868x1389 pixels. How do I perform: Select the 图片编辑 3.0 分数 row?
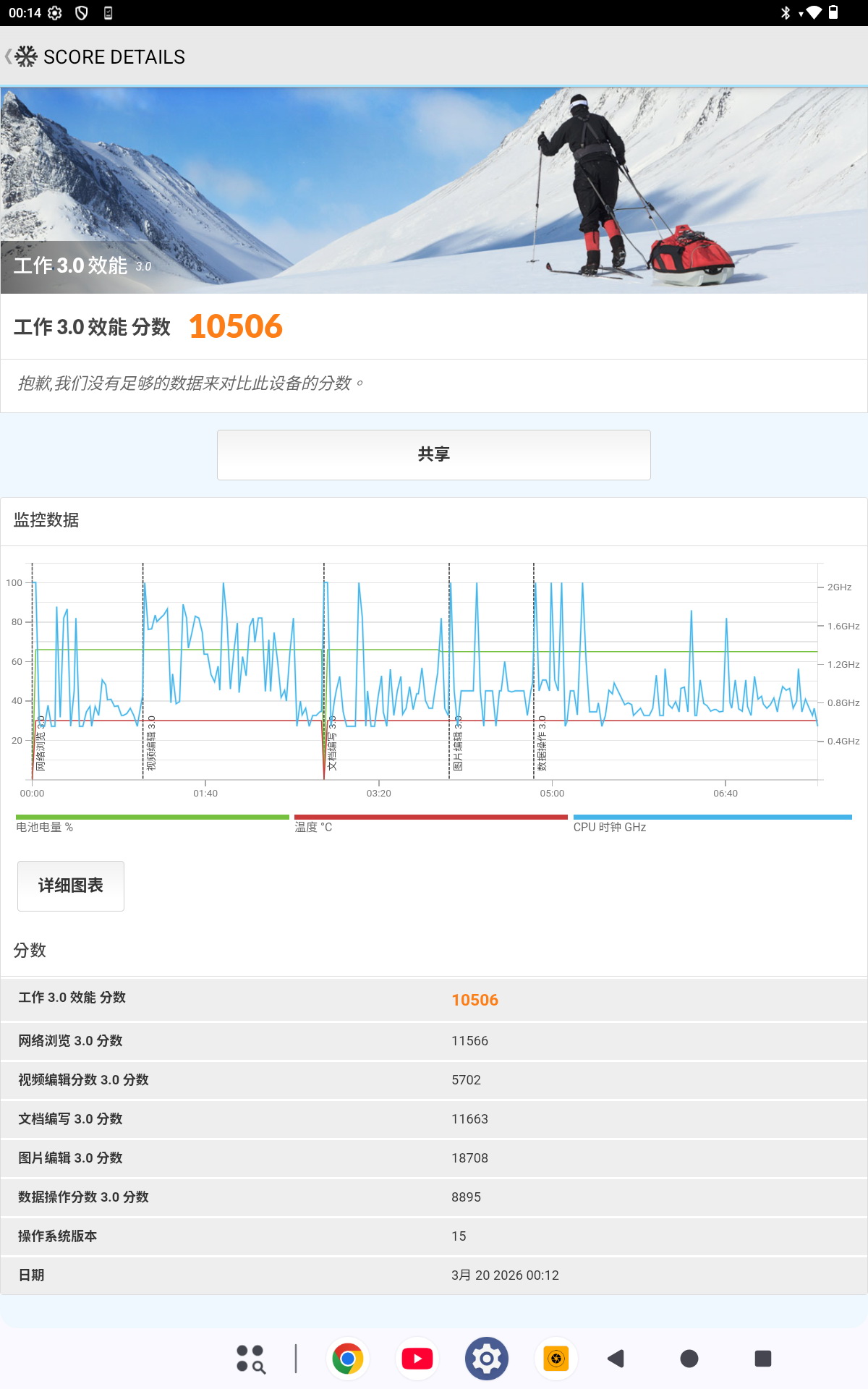[434, 1157]
